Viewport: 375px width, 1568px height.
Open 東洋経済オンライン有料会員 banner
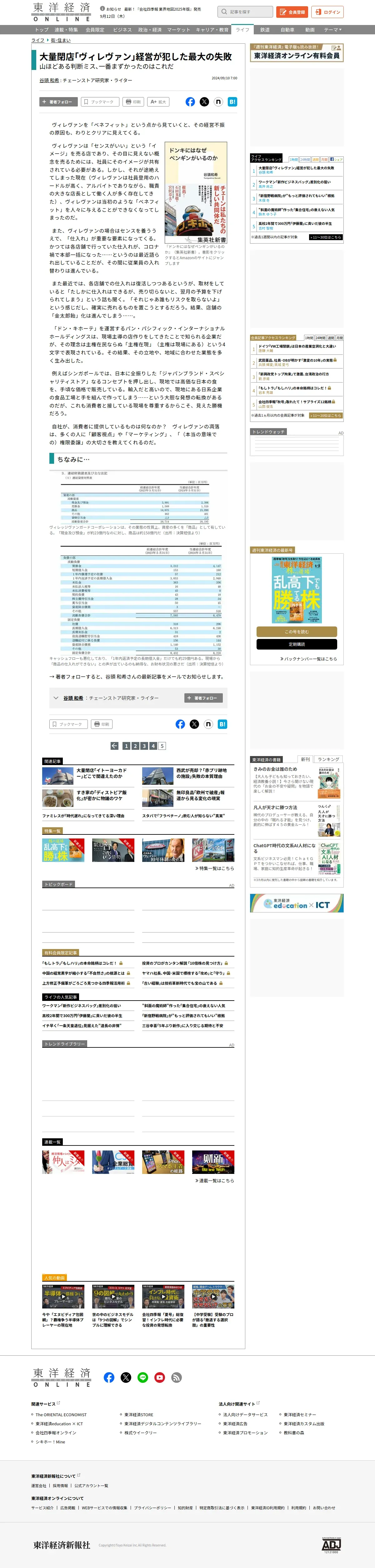coord(297,53)
